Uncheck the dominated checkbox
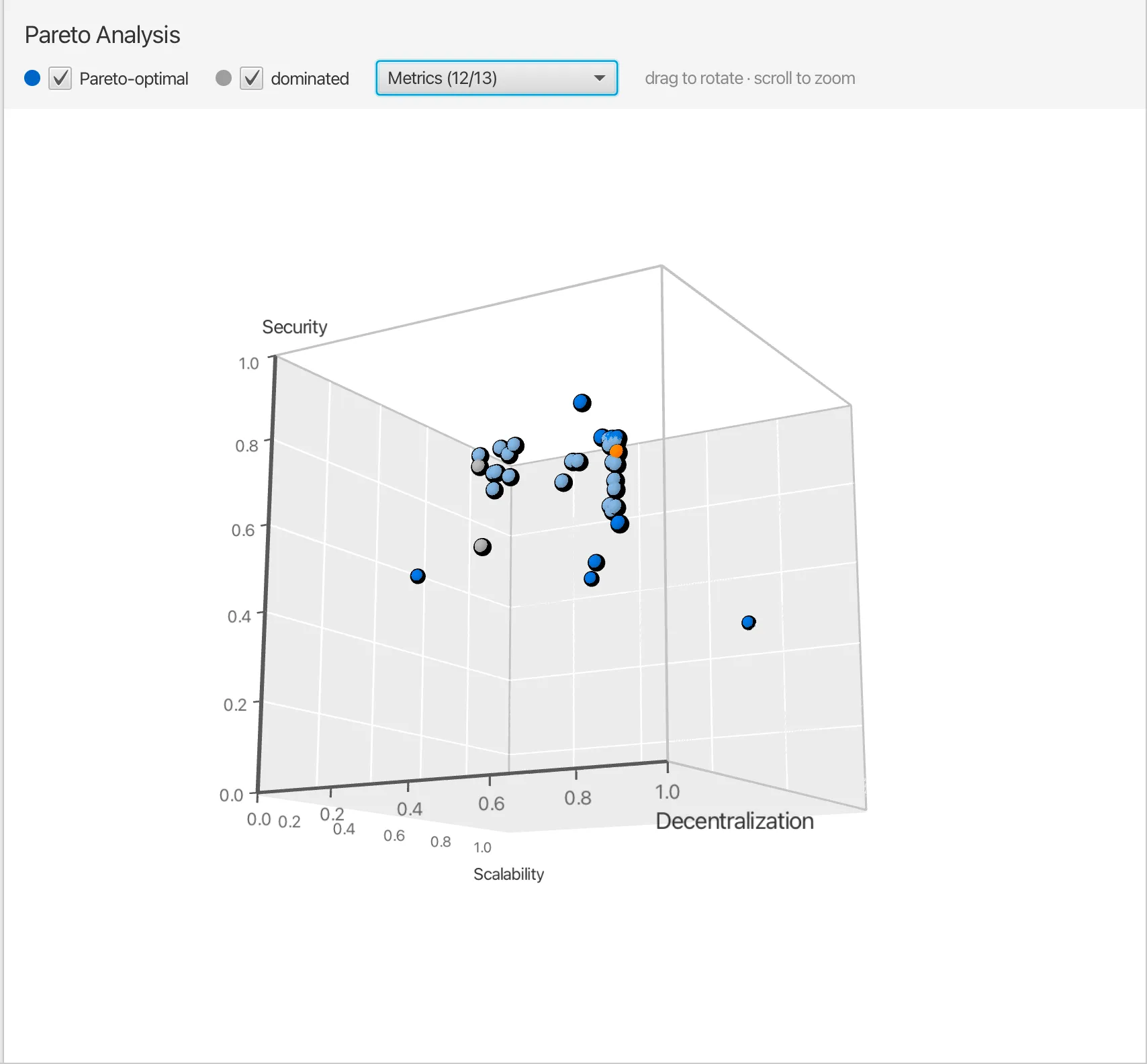The width and height of the screenshot is (1147, 1064). tap(251, 79)
